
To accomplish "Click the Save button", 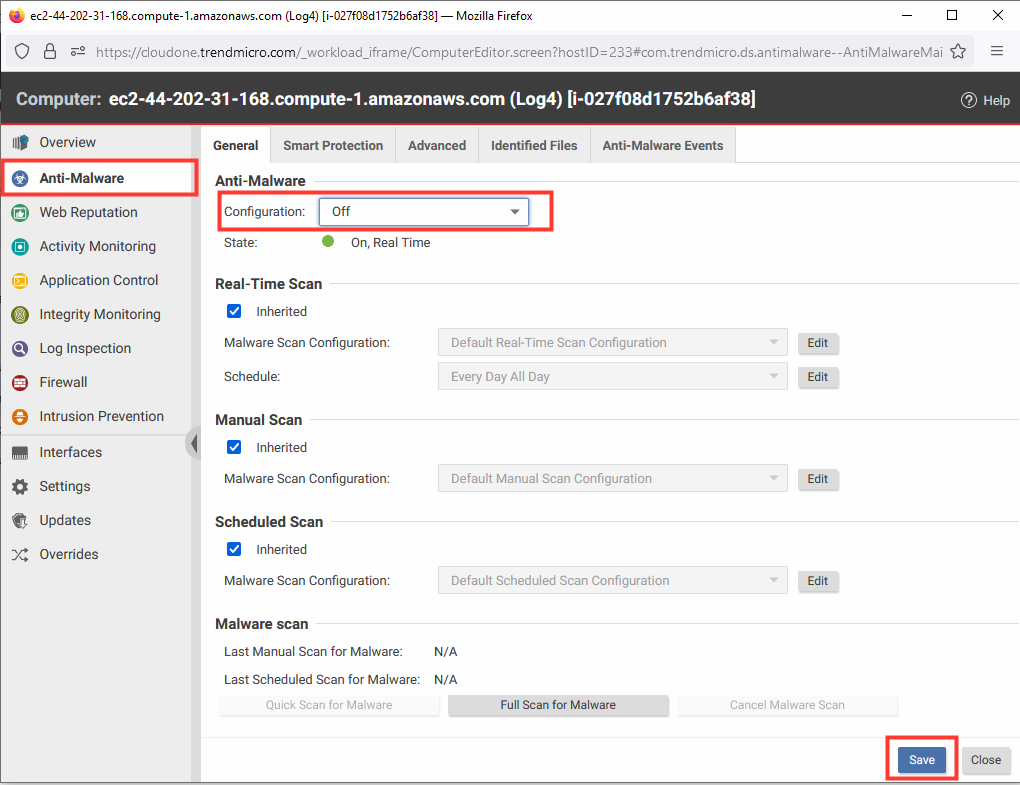I will pos(922,760).
